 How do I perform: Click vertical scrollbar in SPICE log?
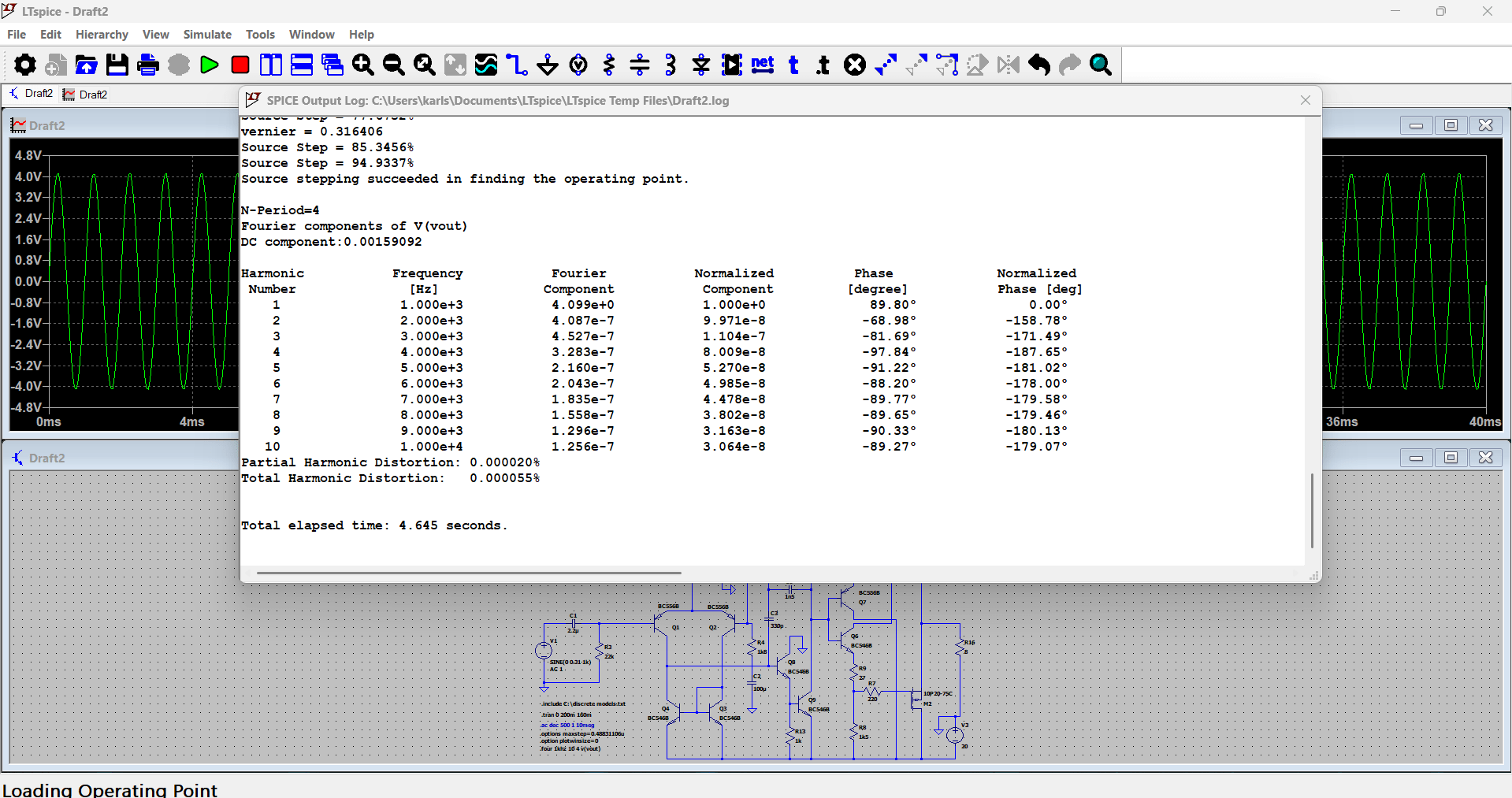(1312, 510)
